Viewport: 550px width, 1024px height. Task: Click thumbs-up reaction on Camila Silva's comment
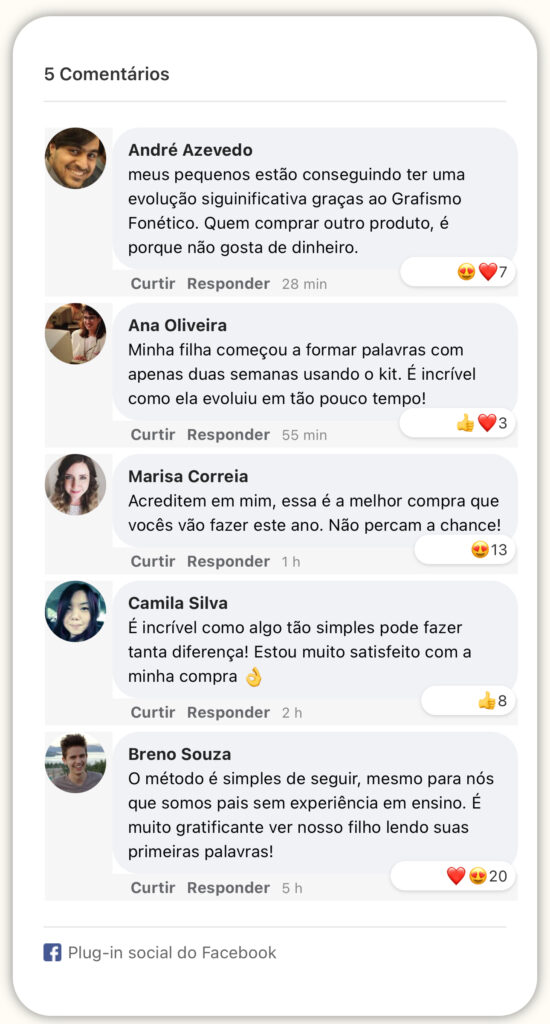pyautogui.click(x=487, y=701)
